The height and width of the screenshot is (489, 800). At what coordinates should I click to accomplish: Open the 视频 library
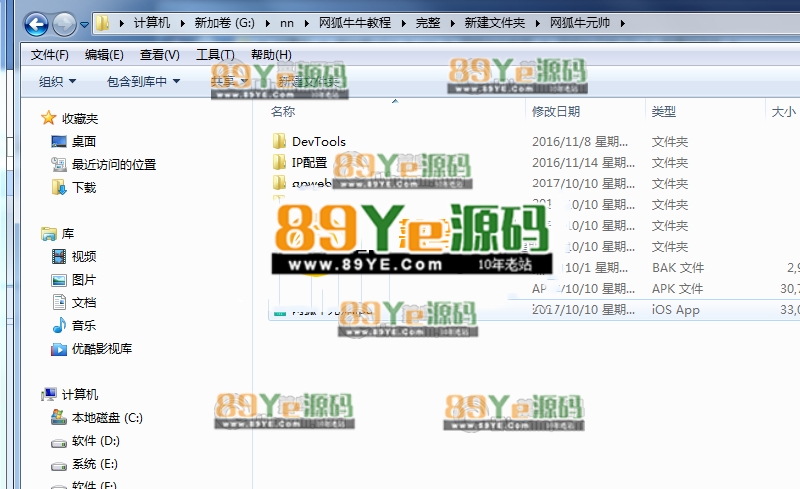tap(84, 256)
